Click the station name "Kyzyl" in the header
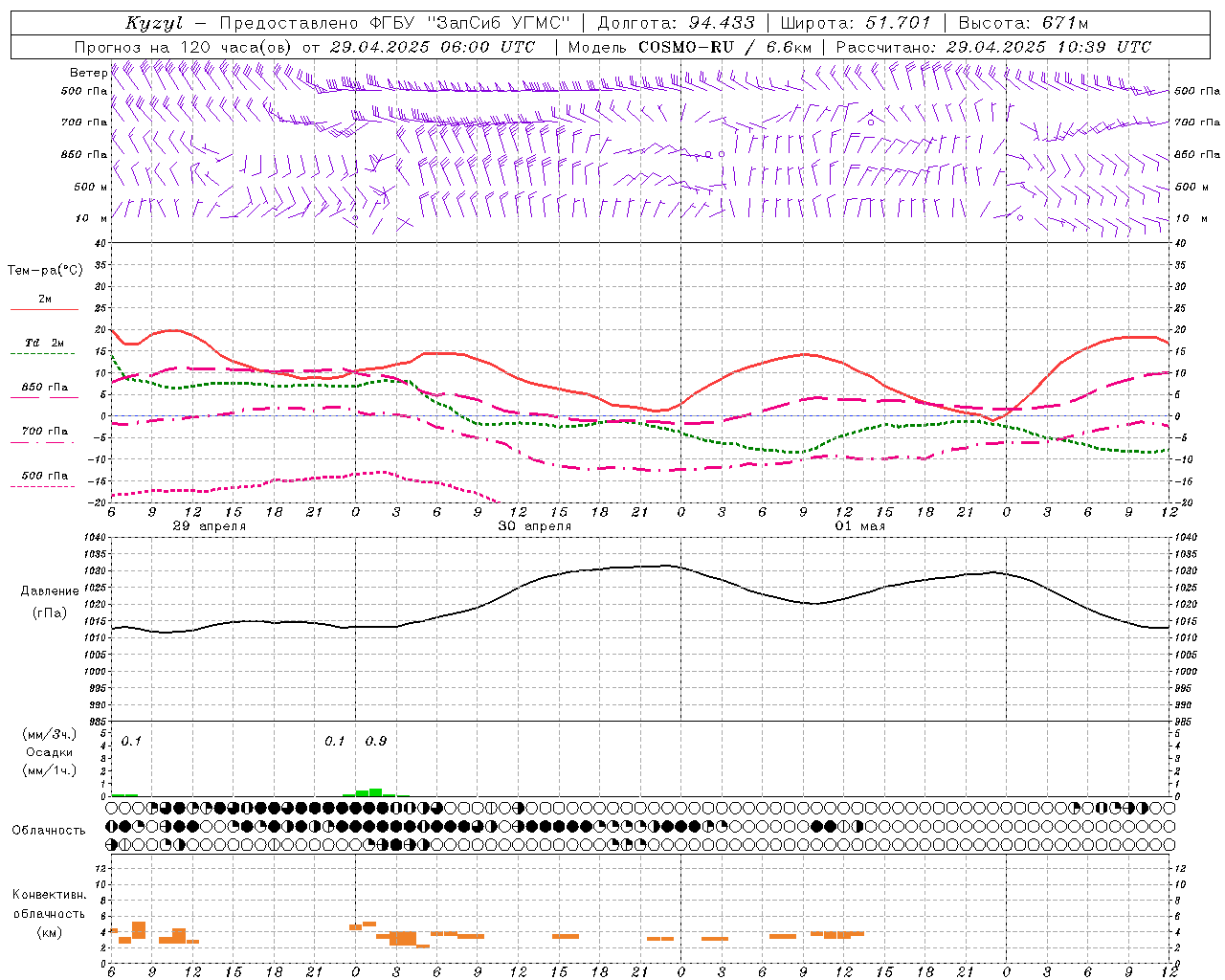 pyautogui.click(x=153, y=23)
